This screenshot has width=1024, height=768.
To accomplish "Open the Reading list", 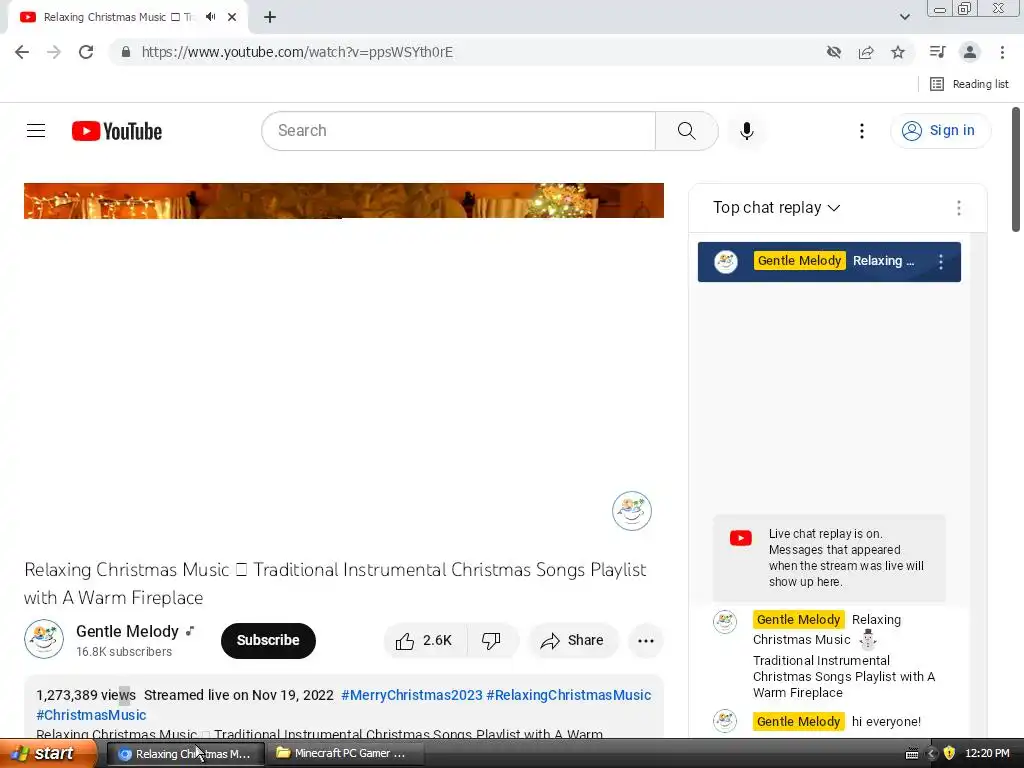I will click(969, 84).
